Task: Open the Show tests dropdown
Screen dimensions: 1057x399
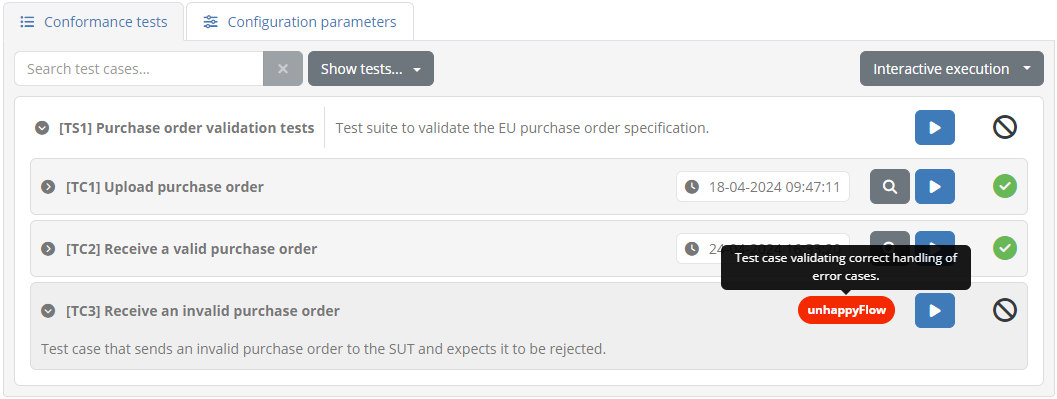Action: click(x=371, y=69)
